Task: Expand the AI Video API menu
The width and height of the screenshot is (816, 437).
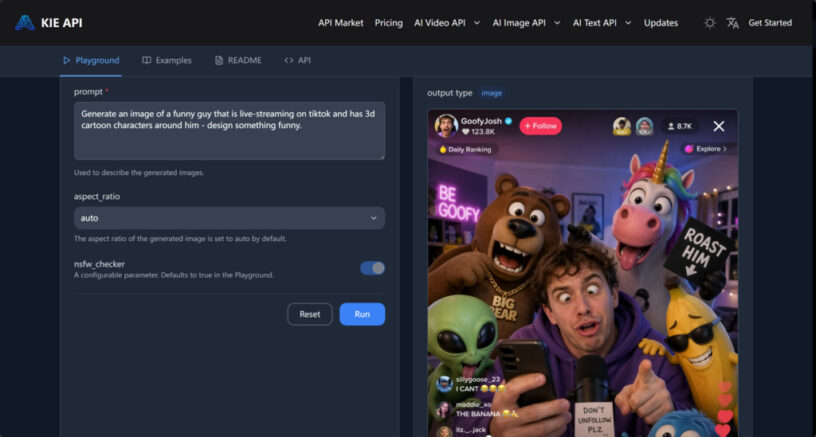Action: 446,22
